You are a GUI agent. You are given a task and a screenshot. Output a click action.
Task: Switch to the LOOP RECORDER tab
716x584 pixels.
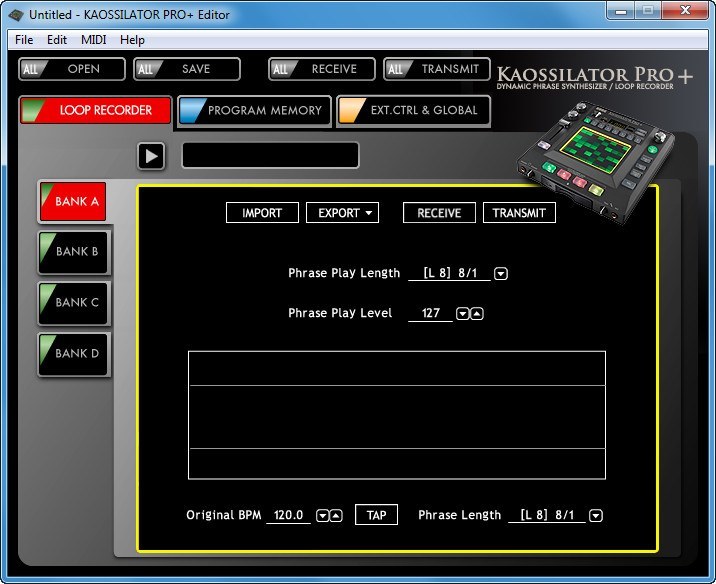click(95, 110)
